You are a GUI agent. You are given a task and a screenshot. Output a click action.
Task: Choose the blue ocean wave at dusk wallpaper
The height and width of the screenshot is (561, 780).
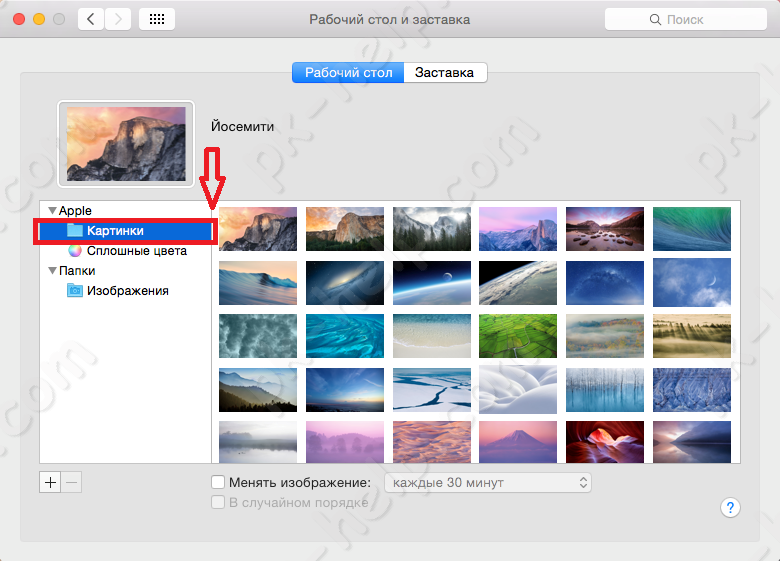(x=258, y=282)
